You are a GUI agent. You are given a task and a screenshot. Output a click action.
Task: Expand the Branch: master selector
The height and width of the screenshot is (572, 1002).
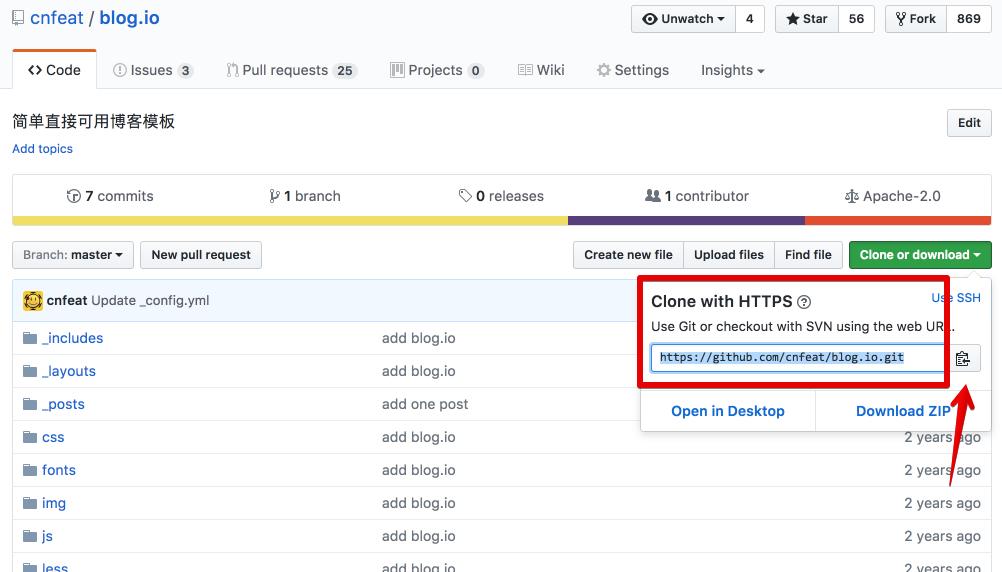tap(72, 255)
